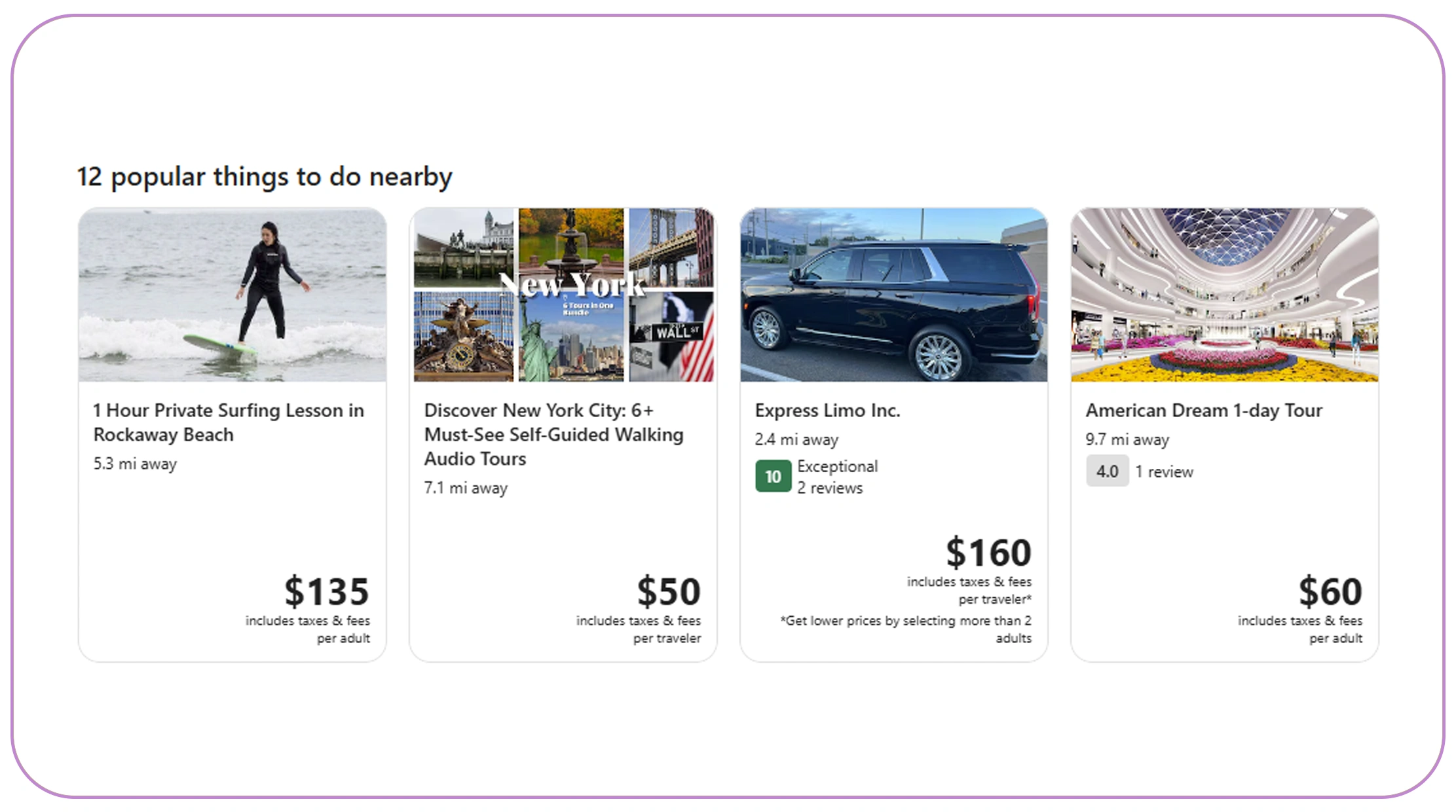Click the New York collage image

coord(563,295)
